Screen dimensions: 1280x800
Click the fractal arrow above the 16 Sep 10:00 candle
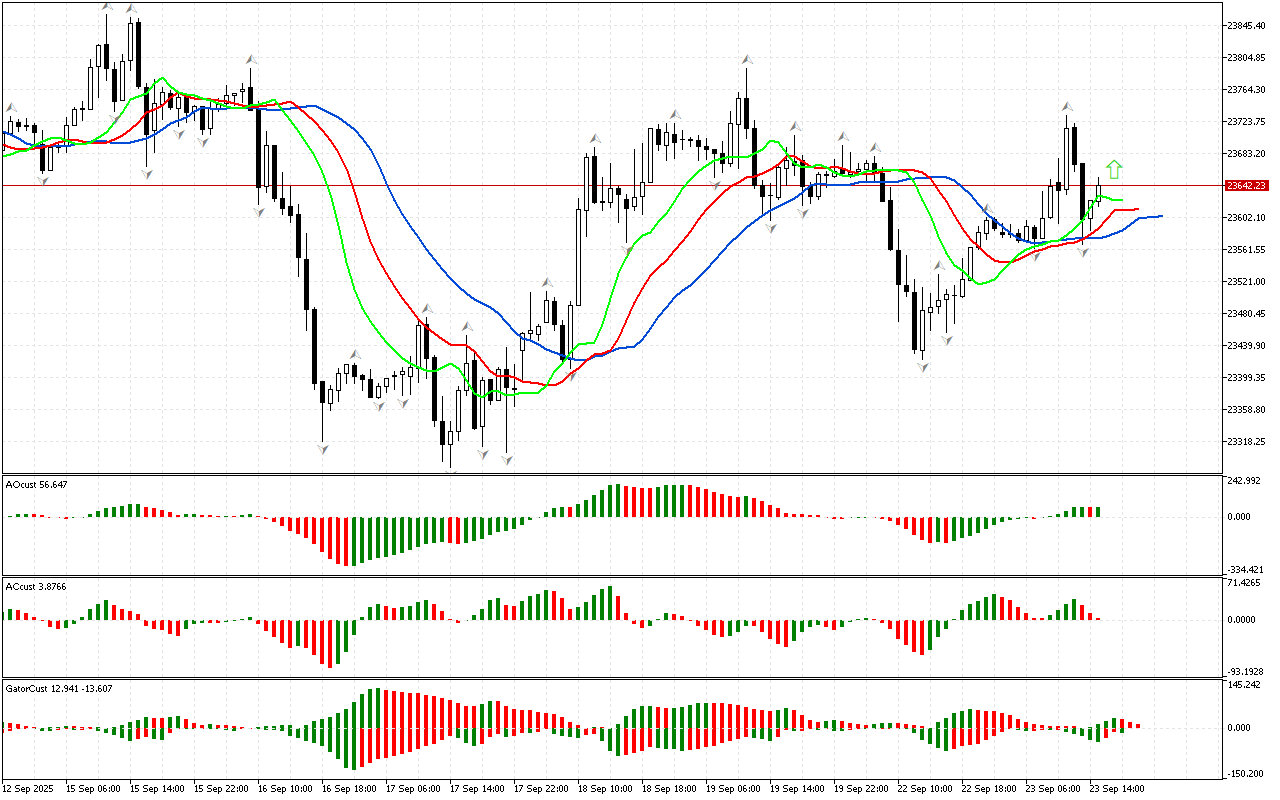[x=252, y=61]
